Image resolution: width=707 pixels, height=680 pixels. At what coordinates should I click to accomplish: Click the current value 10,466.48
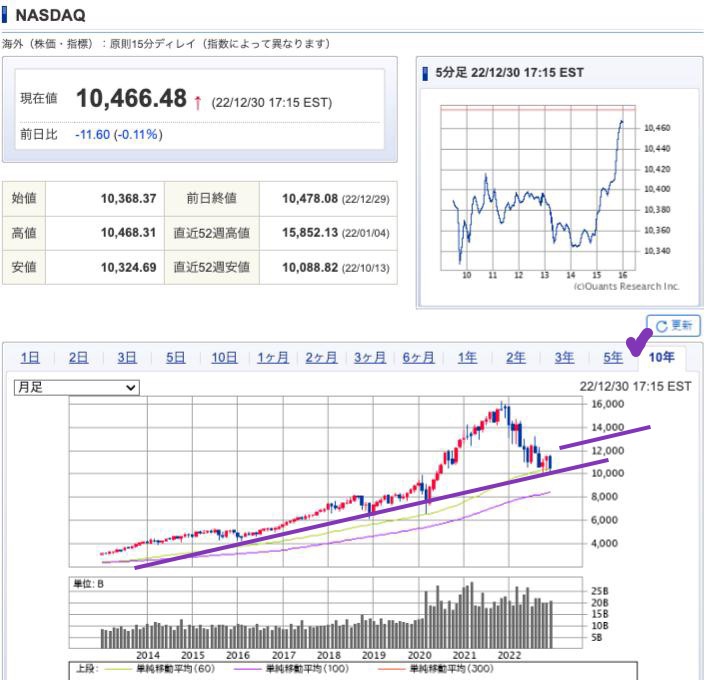(x=131, y=98)
